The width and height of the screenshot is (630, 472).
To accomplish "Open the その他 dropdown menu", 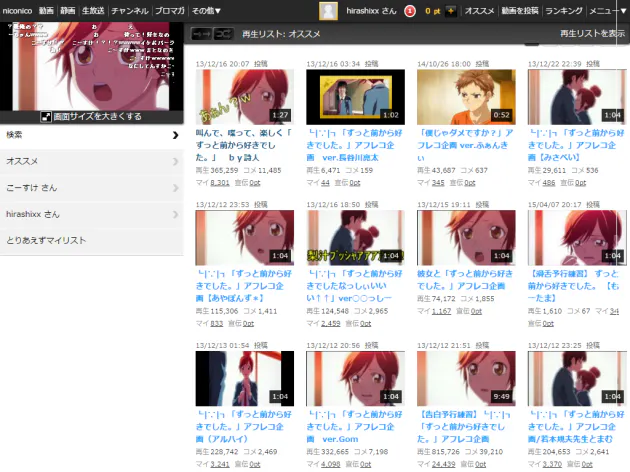I will click(207, 11).
